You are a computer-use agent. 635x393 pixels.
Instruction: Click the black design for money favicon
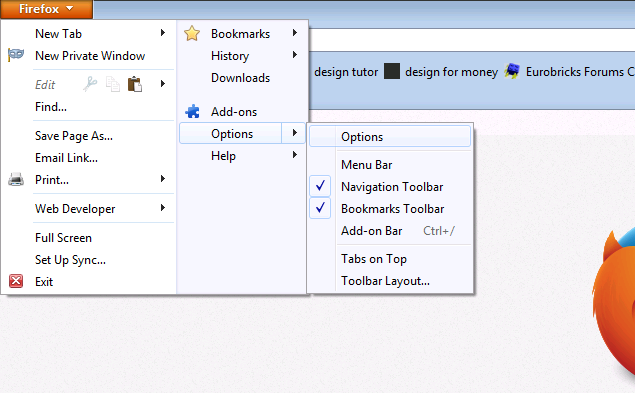(x=392, y=71)
